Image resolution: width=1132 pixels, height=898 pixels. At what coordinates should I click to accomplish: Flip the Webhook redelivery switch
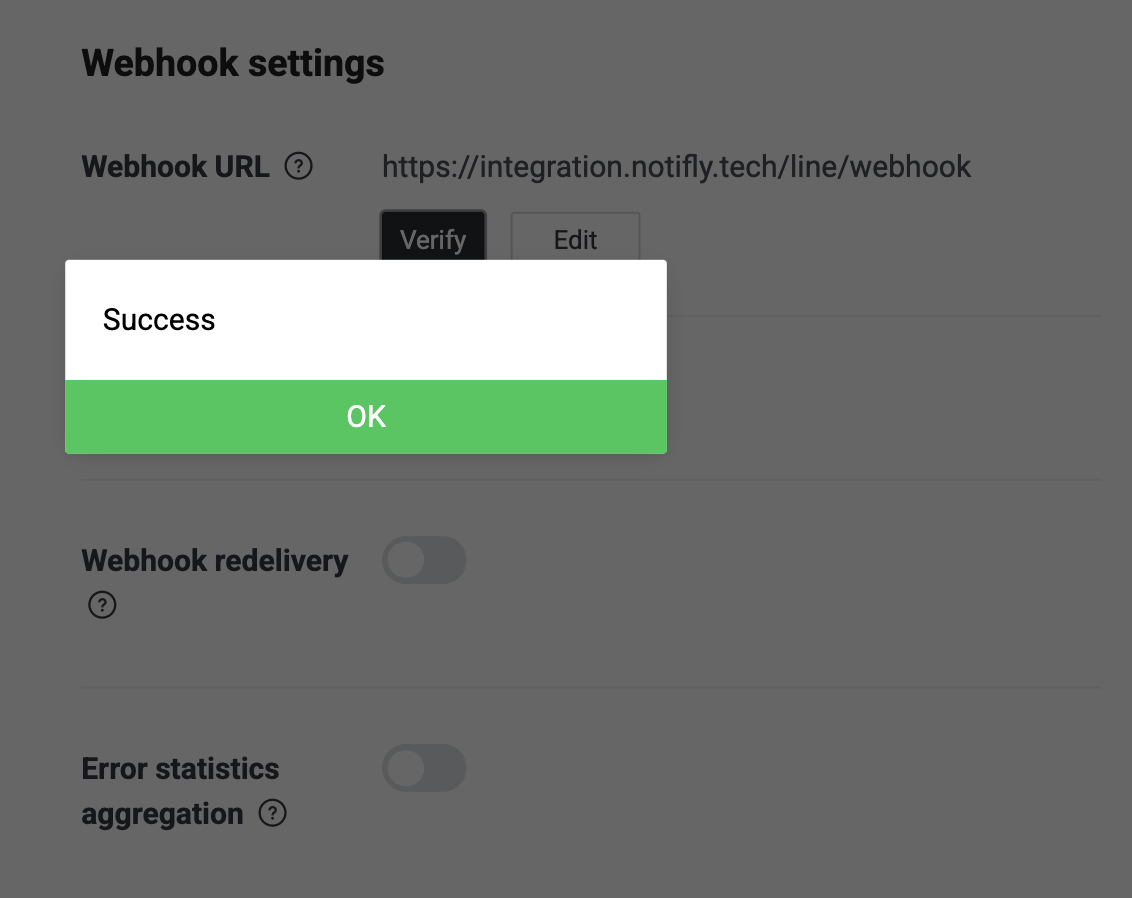click(x=424, y=560)
